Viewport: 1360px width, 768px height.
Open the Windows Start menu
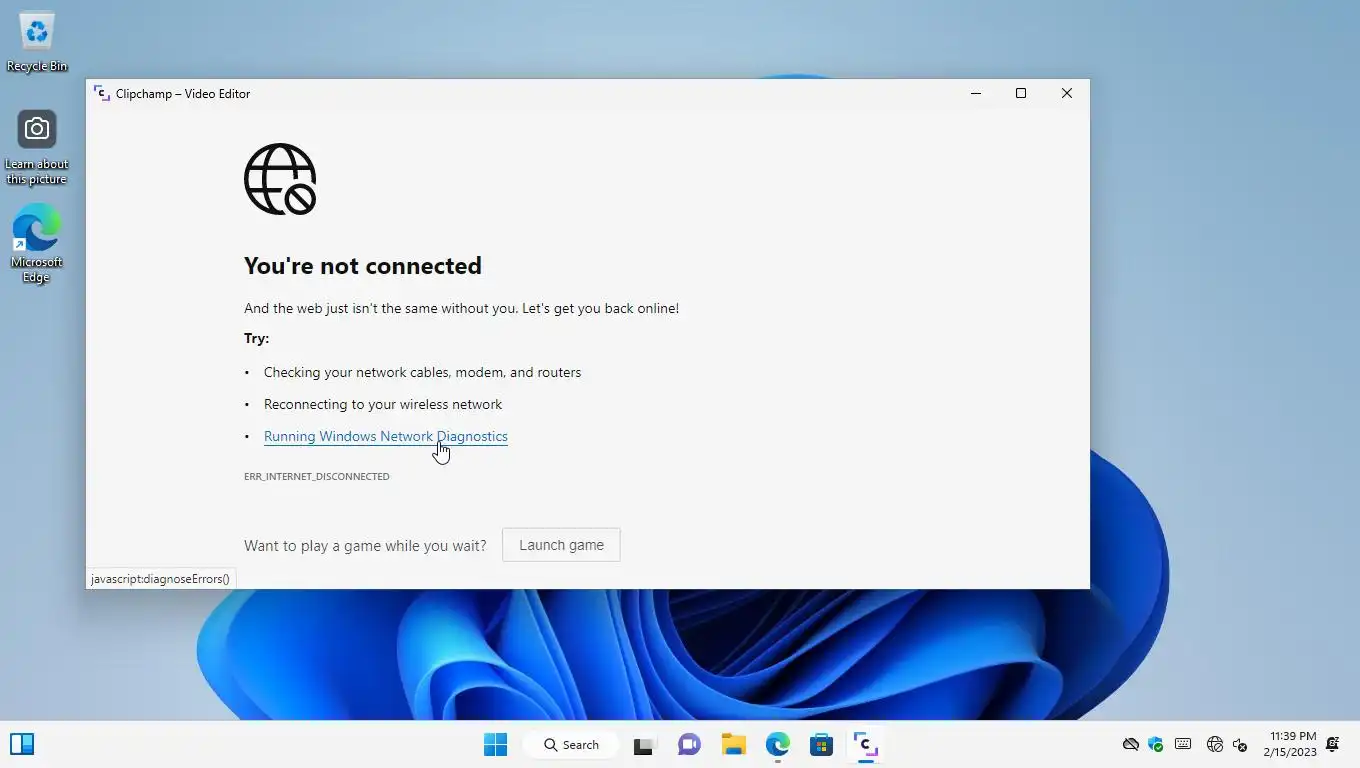(495, 744)
